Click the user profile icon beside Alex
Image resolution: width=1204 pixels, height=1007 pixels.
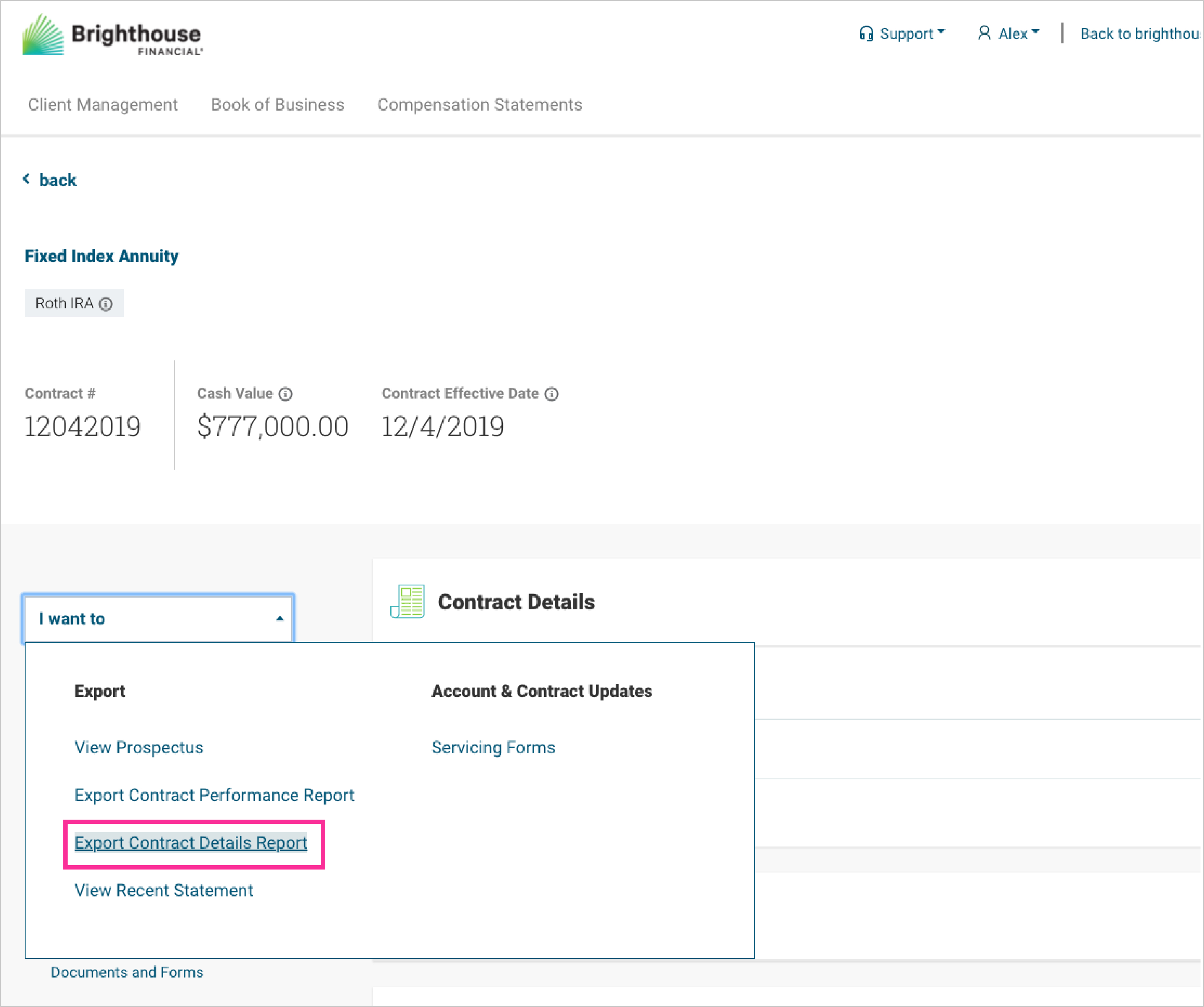point(984,33)
